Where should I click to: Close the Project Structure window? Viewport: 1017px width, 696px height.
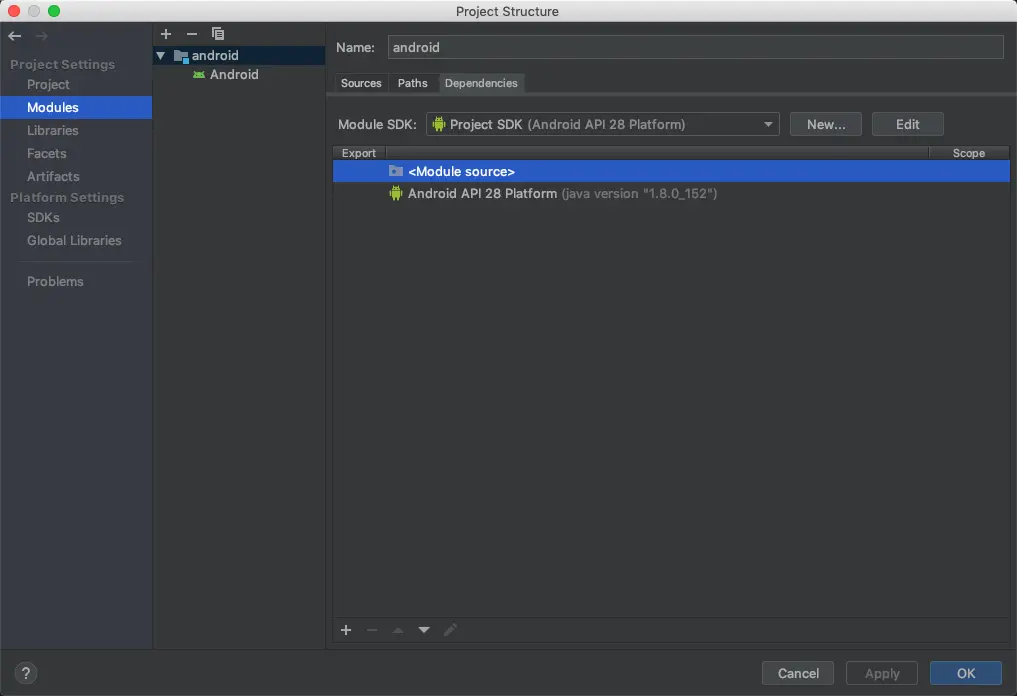click(14, 11)
